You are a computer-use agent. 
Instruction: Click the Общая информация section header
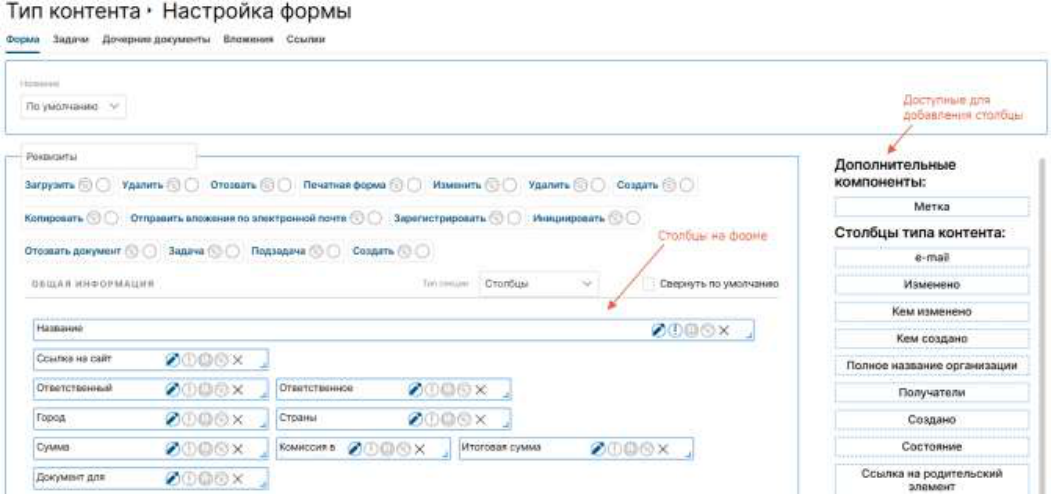click(x=92, y=284)
